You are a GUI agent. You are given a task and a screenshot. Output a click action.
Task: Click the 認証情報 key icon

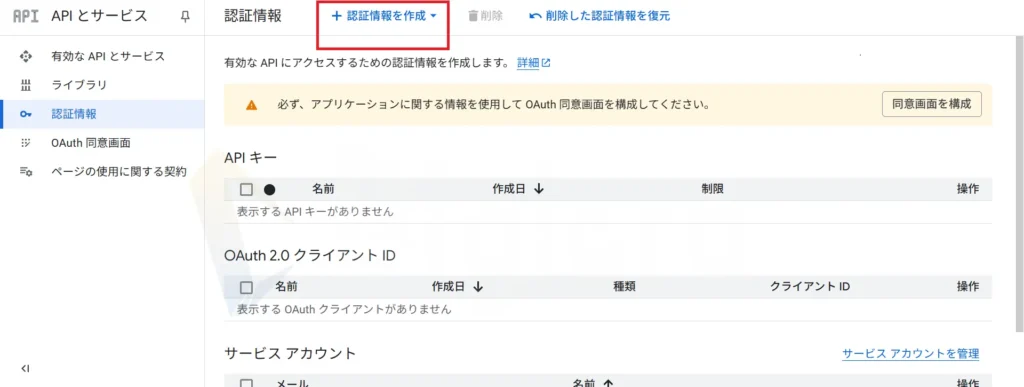pyautogui.click(x=26, y=114)
